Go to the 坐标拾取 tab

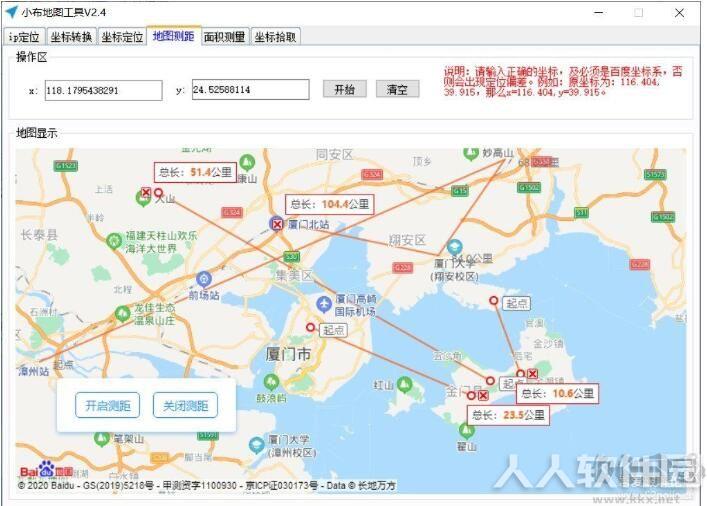click(275, 37)
